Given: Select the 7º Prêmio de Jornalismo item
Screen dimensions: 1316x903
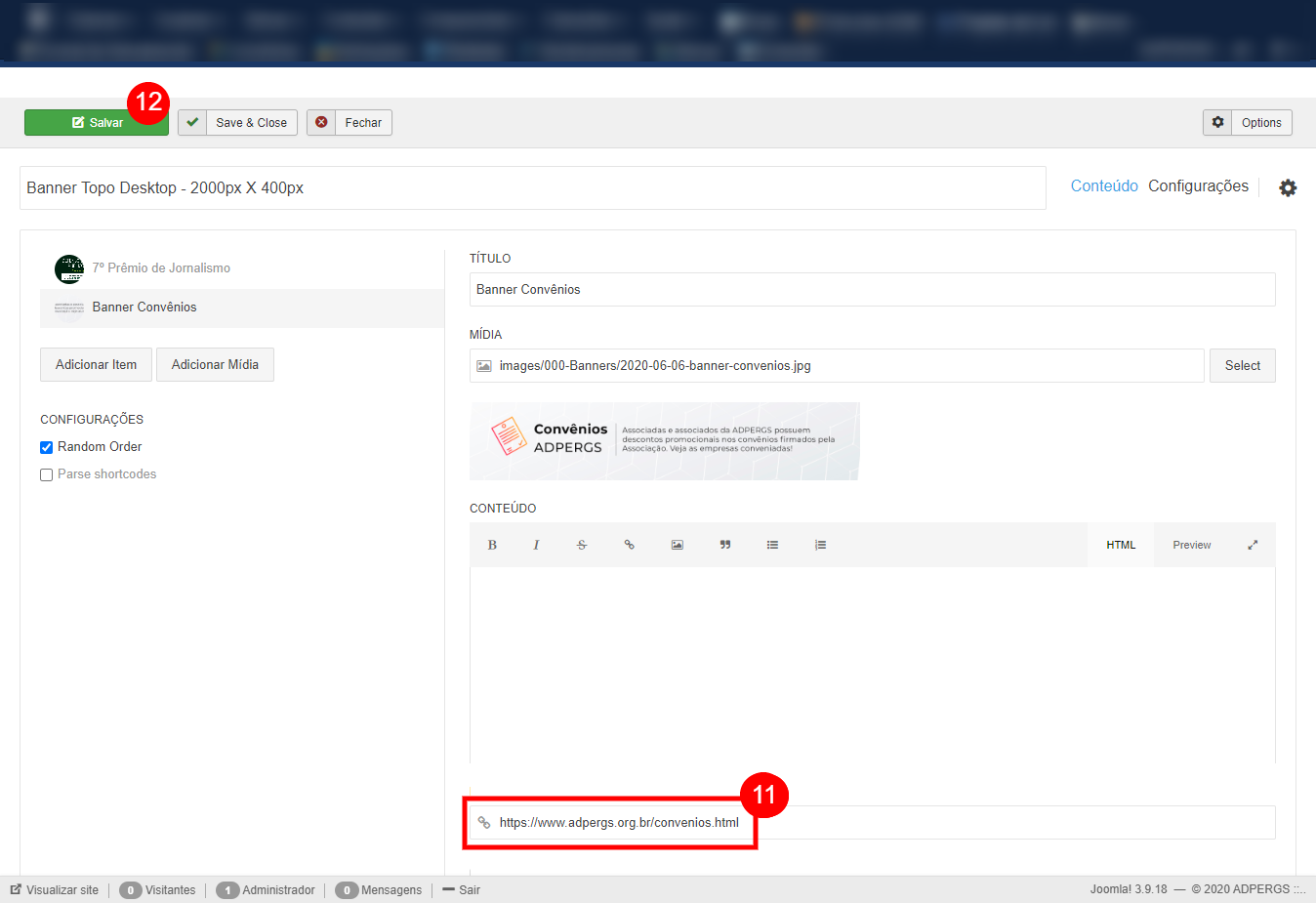Looking at the screenshot, I should coord(161,268).
